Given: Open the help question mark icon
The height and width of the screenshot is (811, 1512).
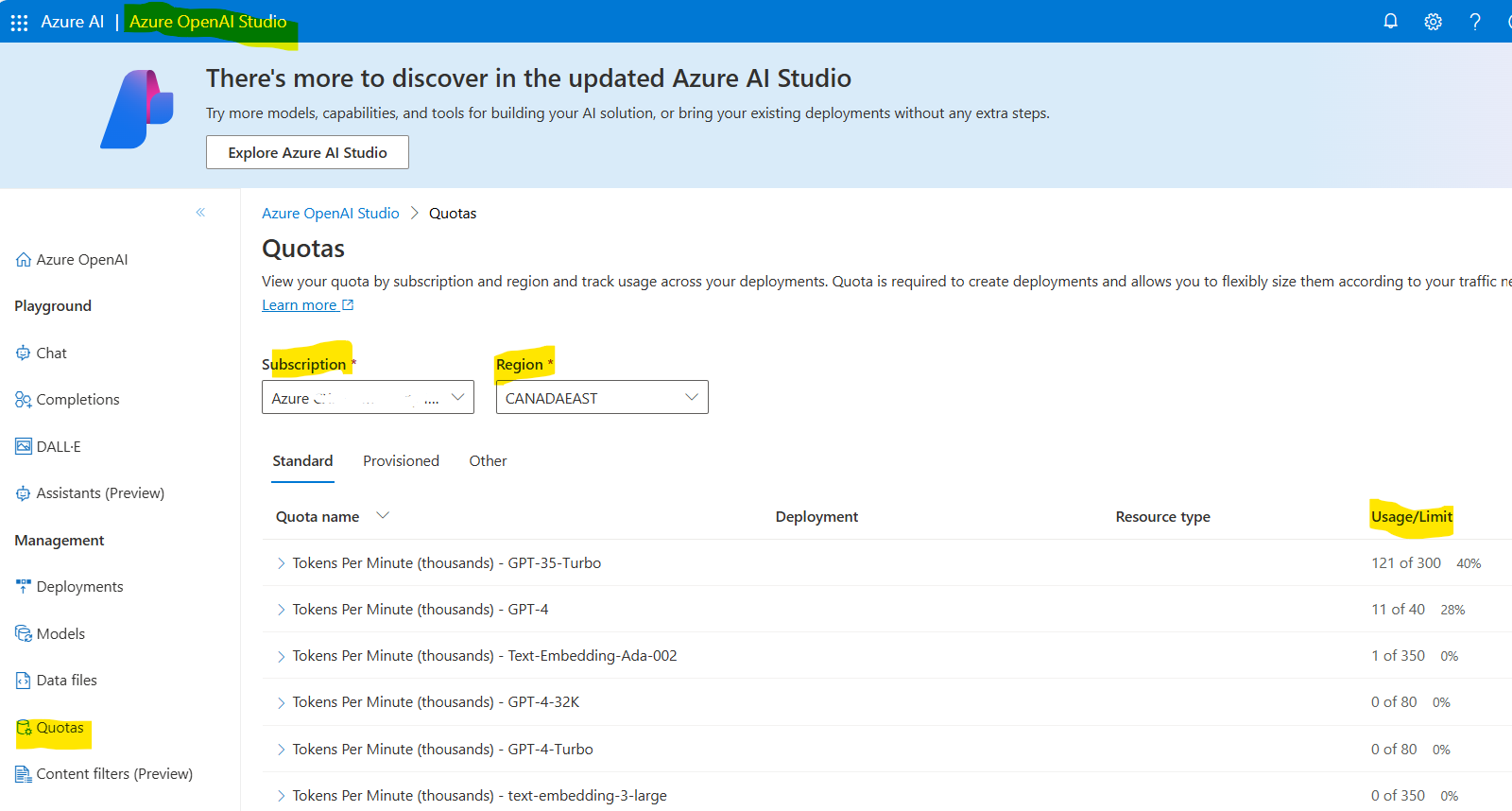Looking at the screenshot, I should click(x=1475, y=21).
